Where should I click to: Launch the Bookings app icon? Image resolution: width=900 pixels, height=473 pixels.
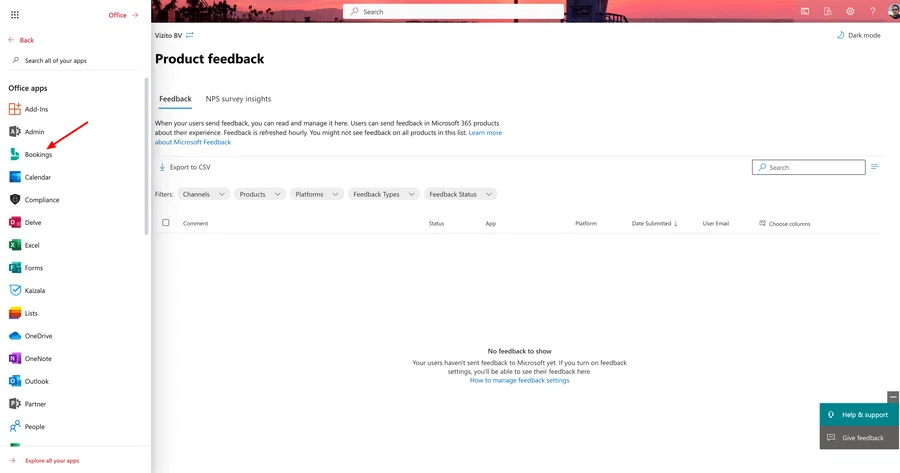(15, 154)
